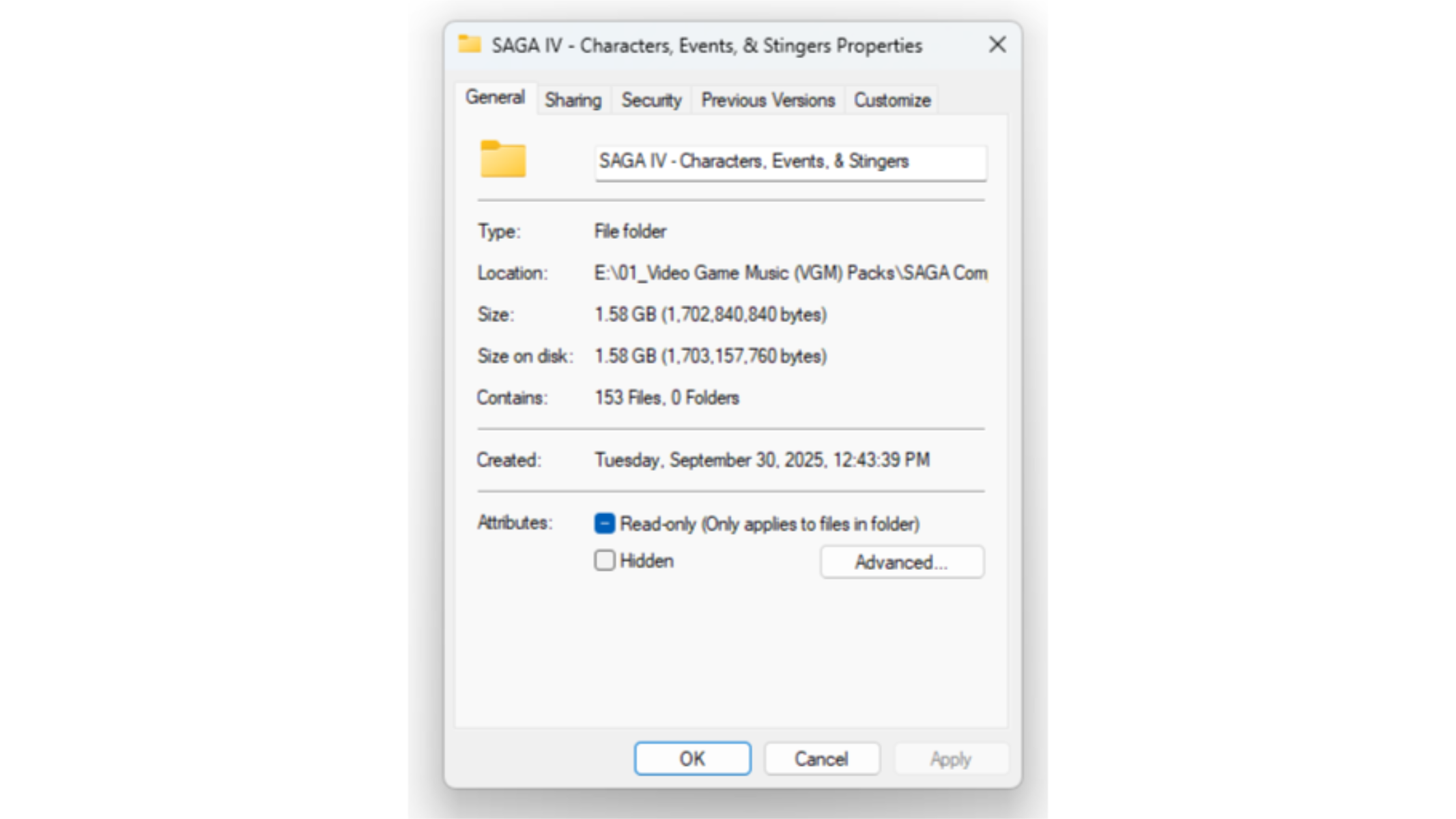1456x819 pixels.
Task: Select the Customize tab
Action: [892, 100]
